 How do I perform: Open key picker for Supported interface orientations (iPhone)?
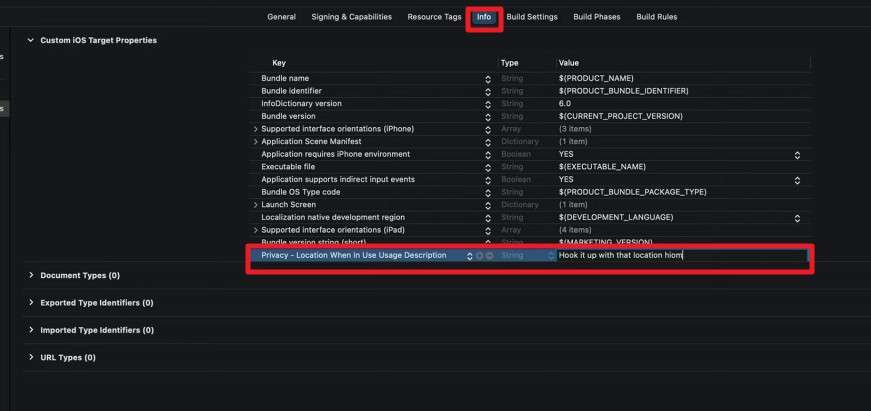[488, 129]
